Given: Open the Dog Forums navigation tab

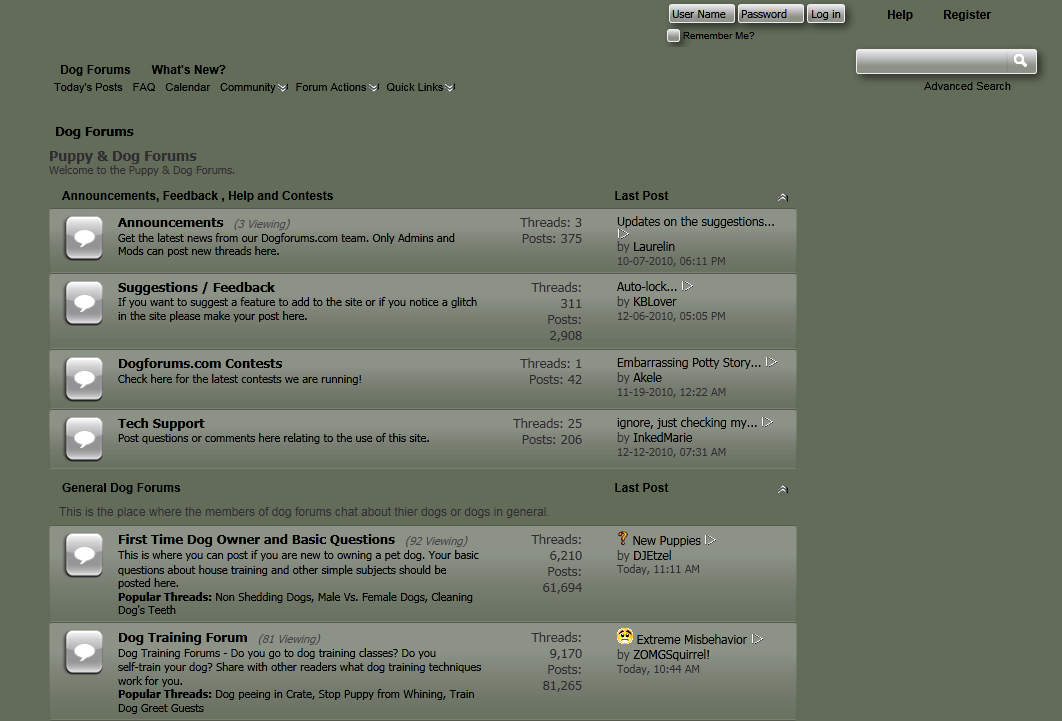Looking at the screenshot, I should click(x=95, y=70).
